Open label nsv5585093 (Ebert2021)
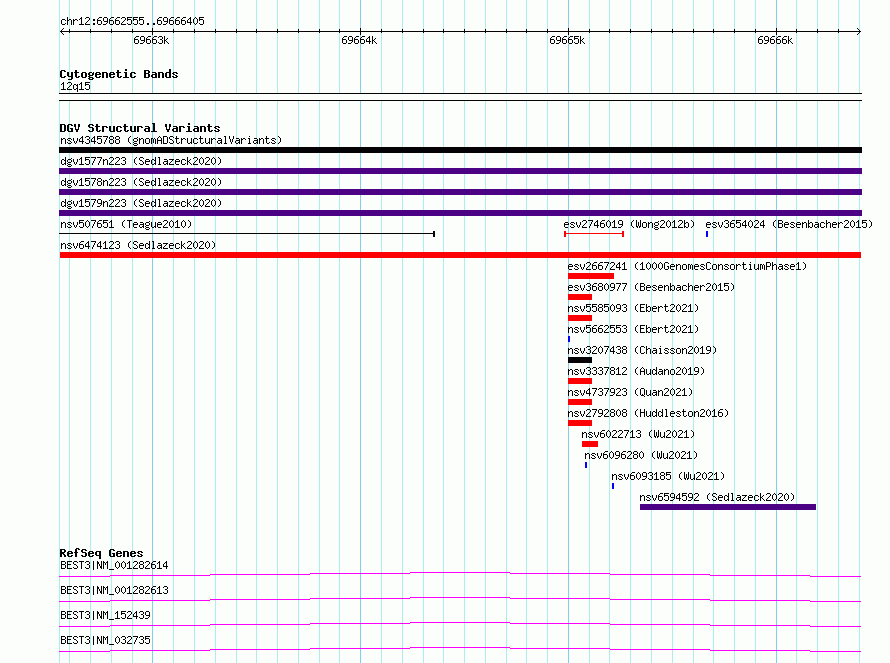The image size is (890, 663). (x=633, y=308)
